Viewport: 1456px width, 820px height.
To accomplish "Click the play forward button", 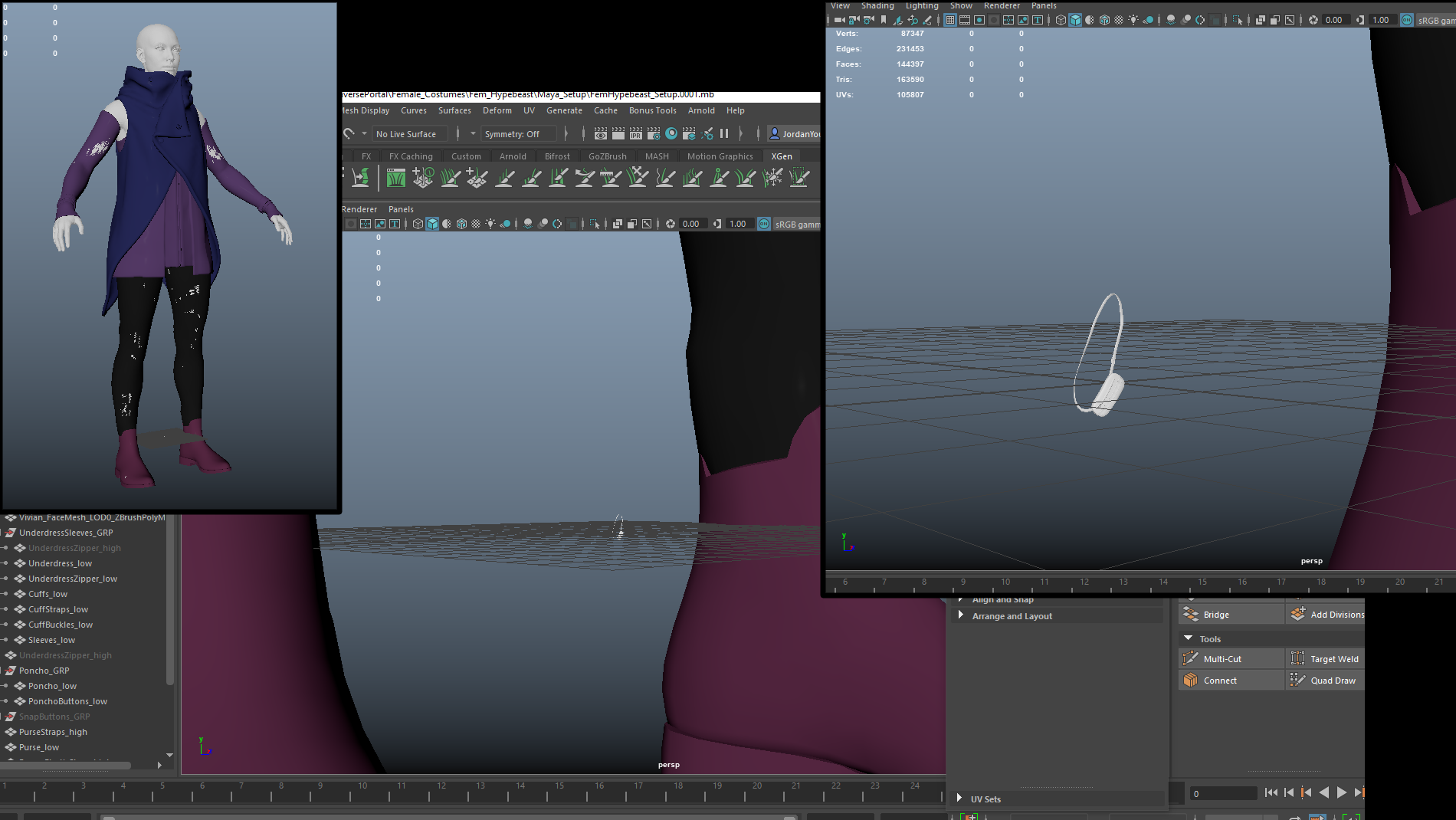I will coord(1342,792).
